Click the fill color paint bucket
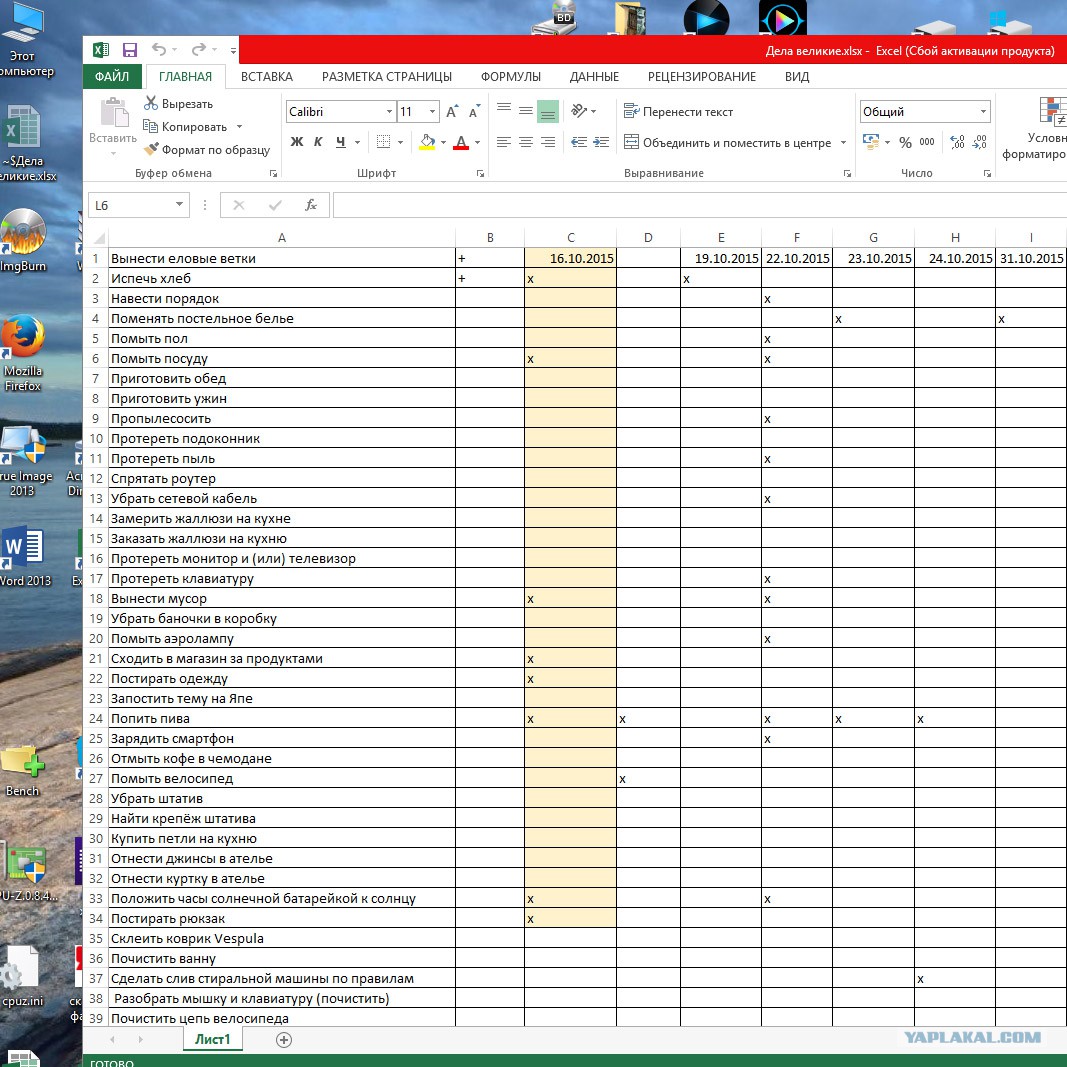The image size is (1067, 1067). point(427,142)
